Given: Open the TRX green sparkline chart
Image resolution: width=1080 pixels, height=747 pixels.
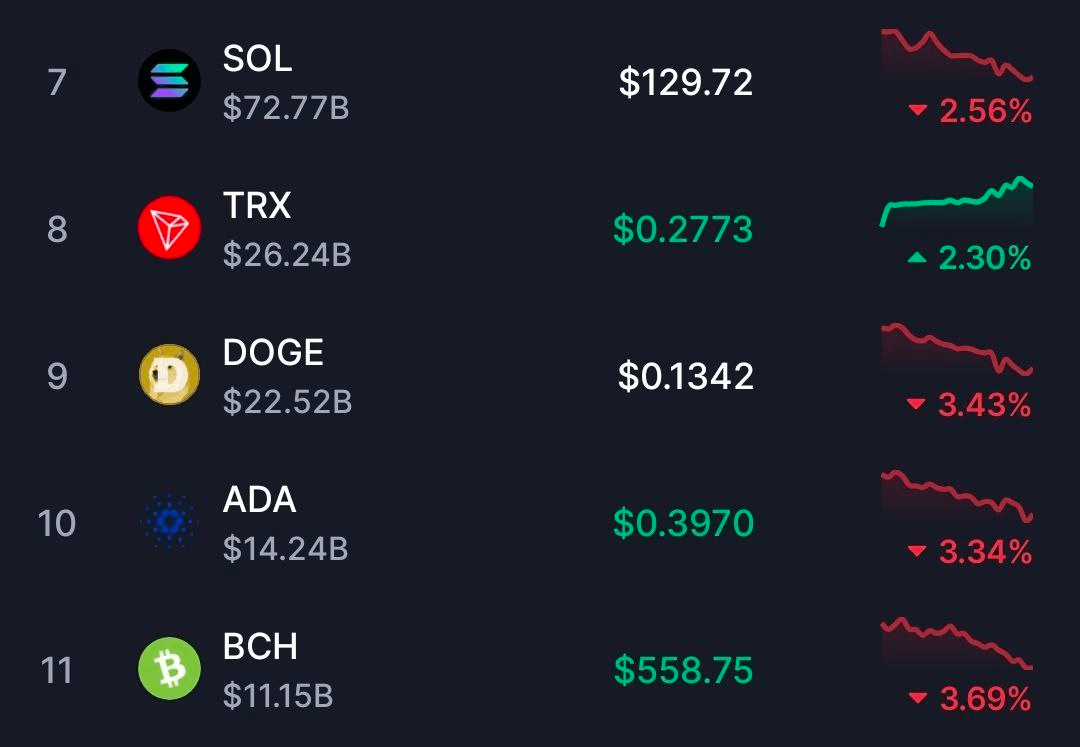Looking at the screenshot, I should (956, 202).
